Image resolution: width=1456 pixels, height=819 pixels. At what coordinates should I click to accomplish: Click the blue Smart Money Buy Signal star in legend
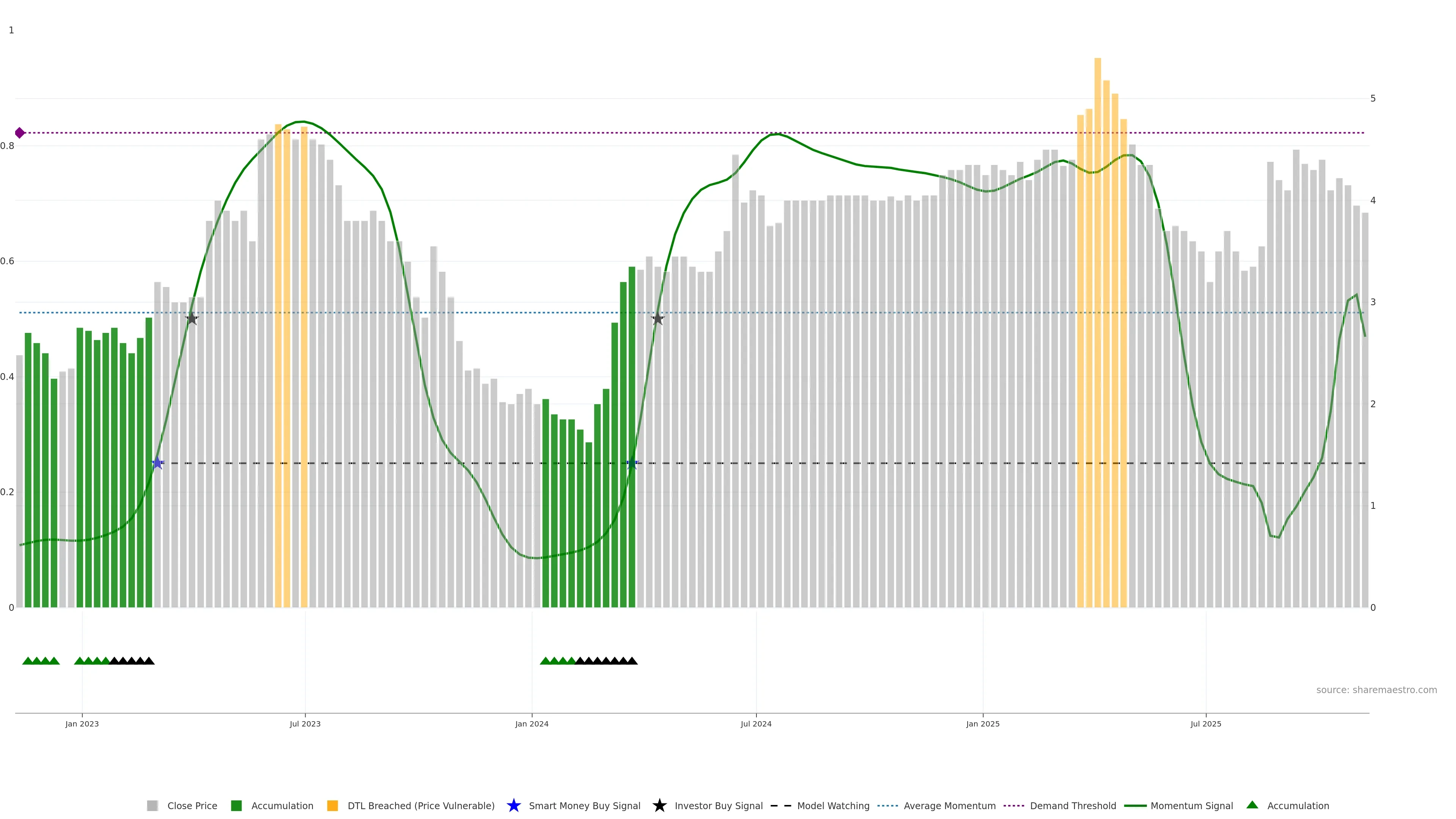(x=513, y=805)
